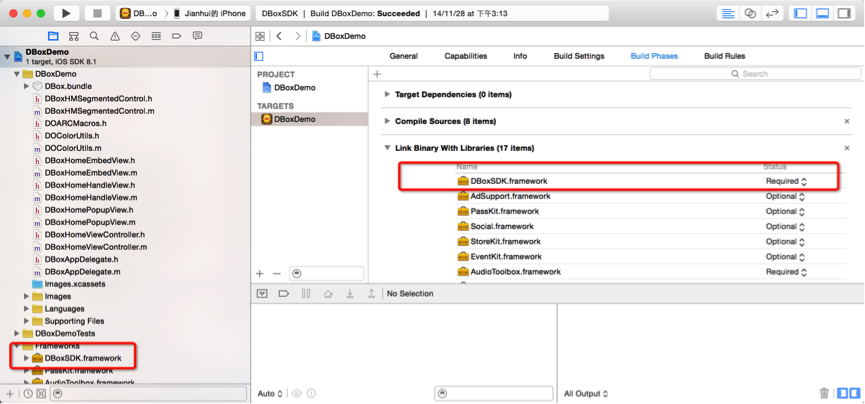Open the All Output console dropdown

(x=586, y=394)
